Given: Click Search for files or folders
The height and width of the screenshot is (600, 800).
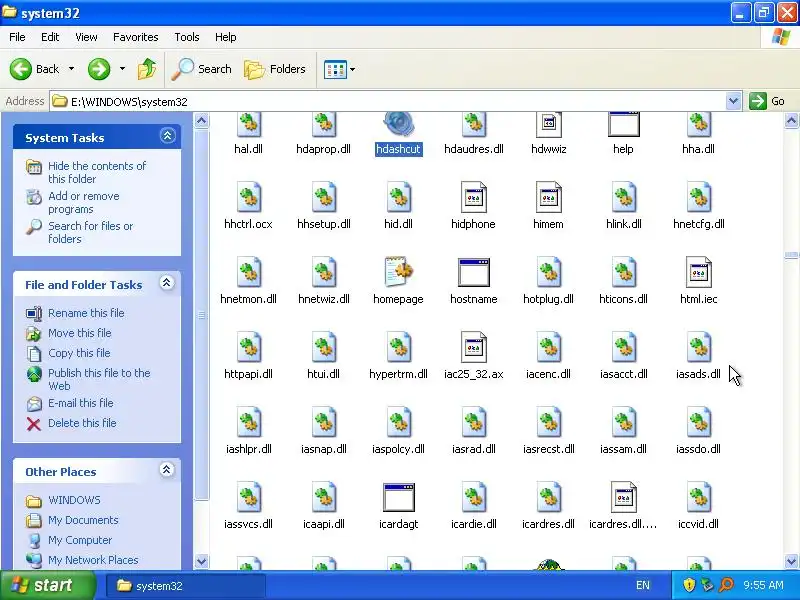Looking at the screenshot, I should [x=90, y=232].
